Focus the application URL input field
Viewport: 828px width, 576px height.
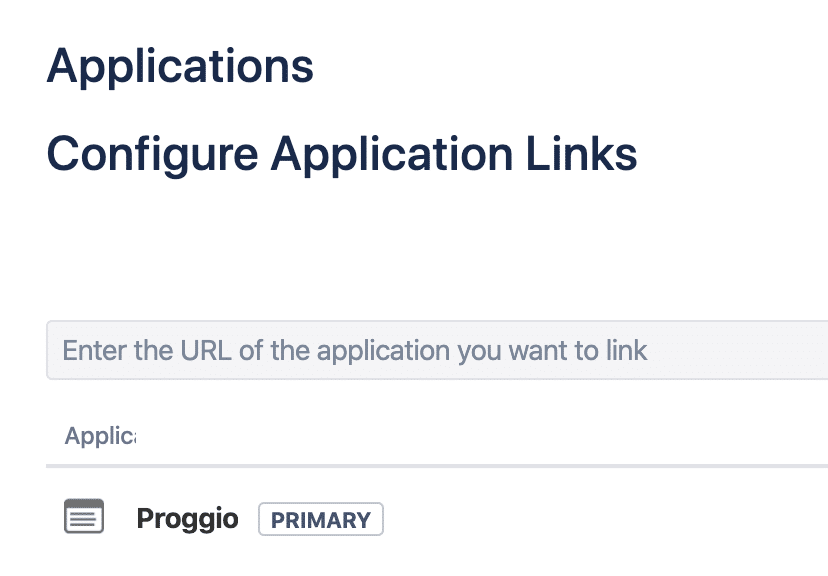[x=437, y=350]
